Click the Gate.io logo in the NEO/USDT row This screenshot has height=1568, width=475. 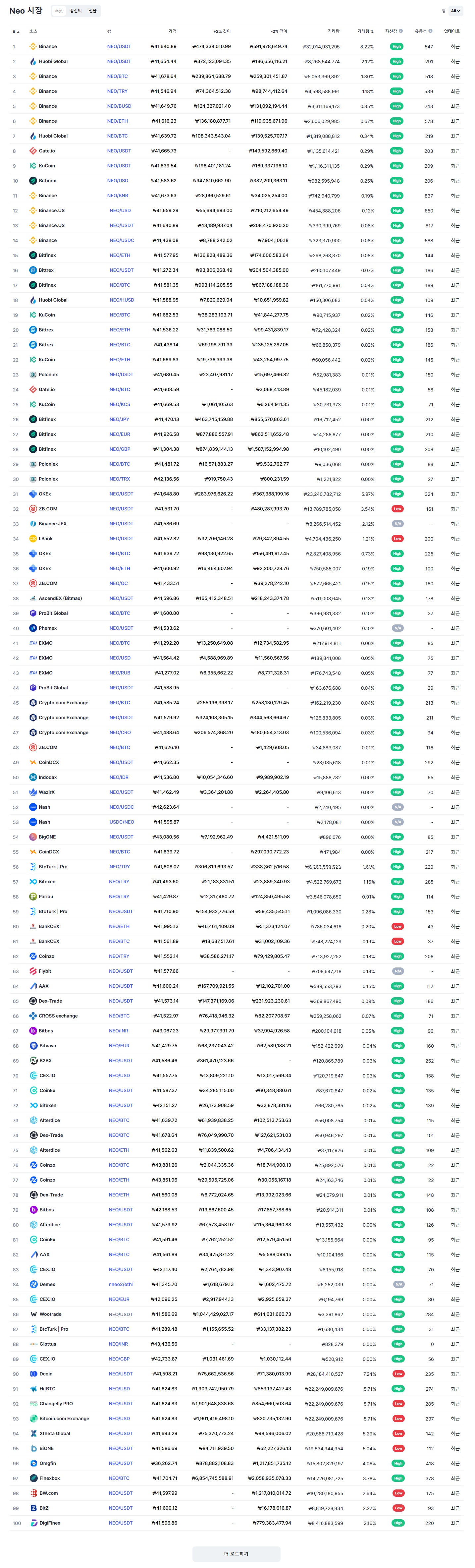pyautogui.click(x=33, y=151)
